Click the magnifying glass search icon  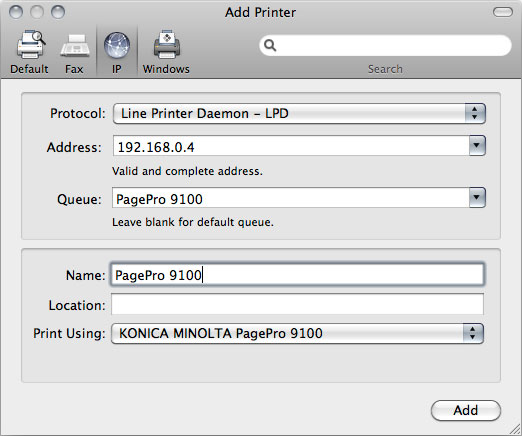[x=270, y=45]
